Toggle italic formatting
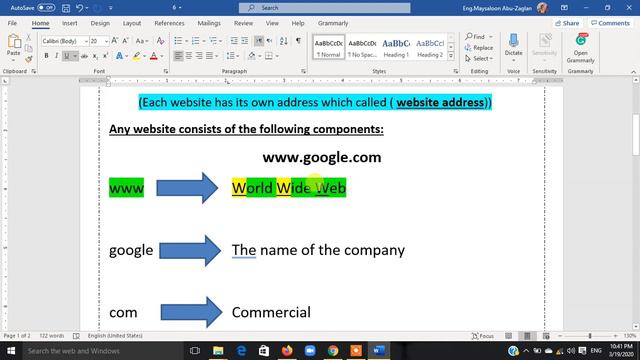Image resolution: width=640 pixels, height=360 pixels. (x=56, y=56)
